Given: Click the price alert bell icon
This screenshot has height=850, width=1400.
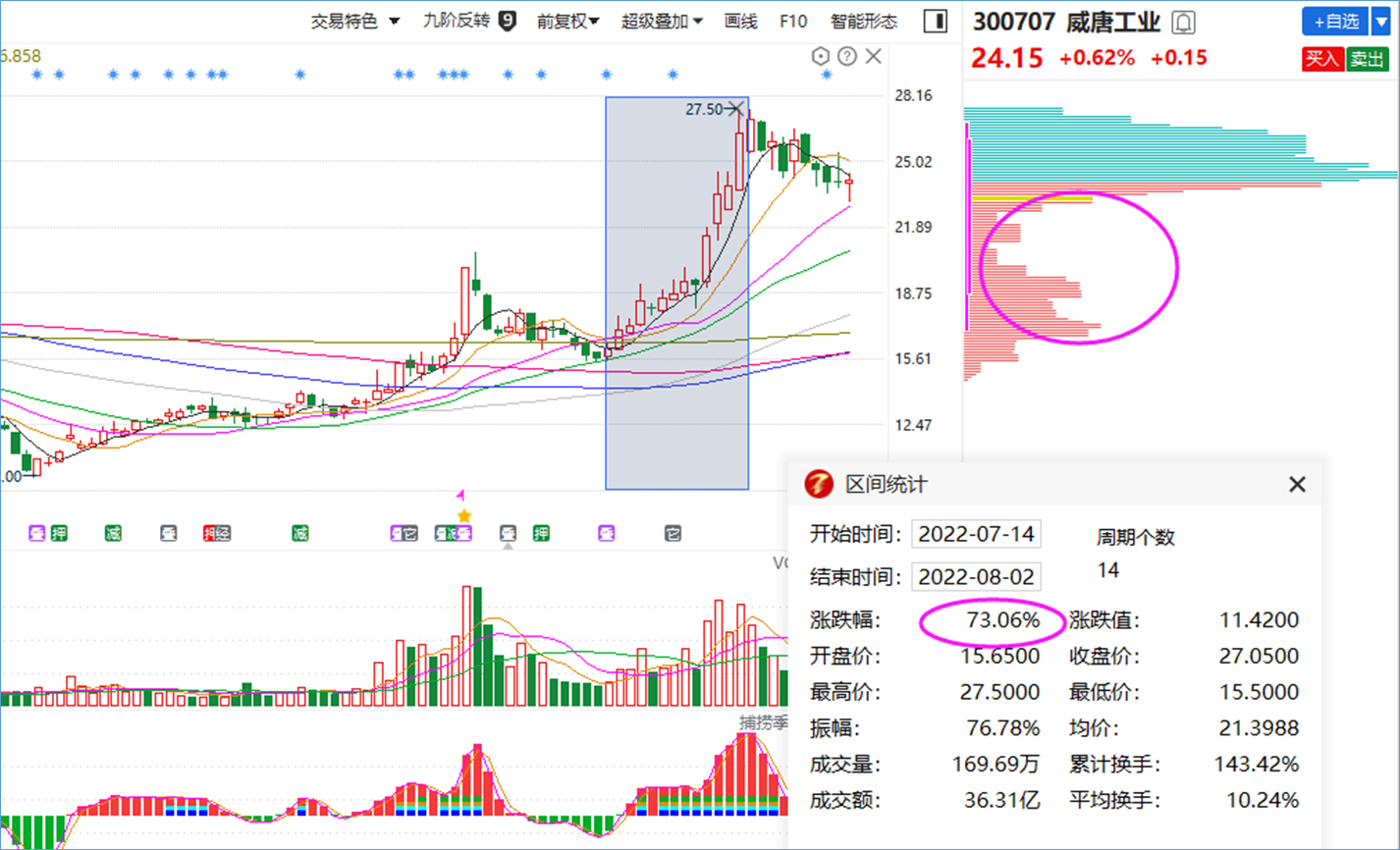Looking at the screenshot, I should click(1184, 22).
